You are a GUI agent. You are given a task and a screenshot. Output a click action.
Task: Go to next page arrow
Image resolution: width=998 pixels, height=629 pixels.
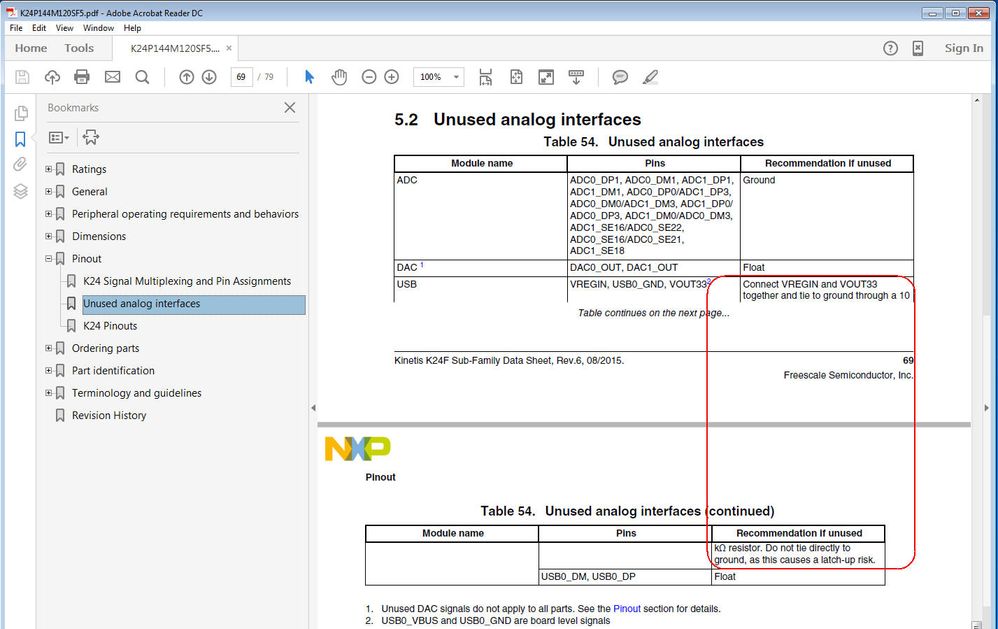(209, 77)
